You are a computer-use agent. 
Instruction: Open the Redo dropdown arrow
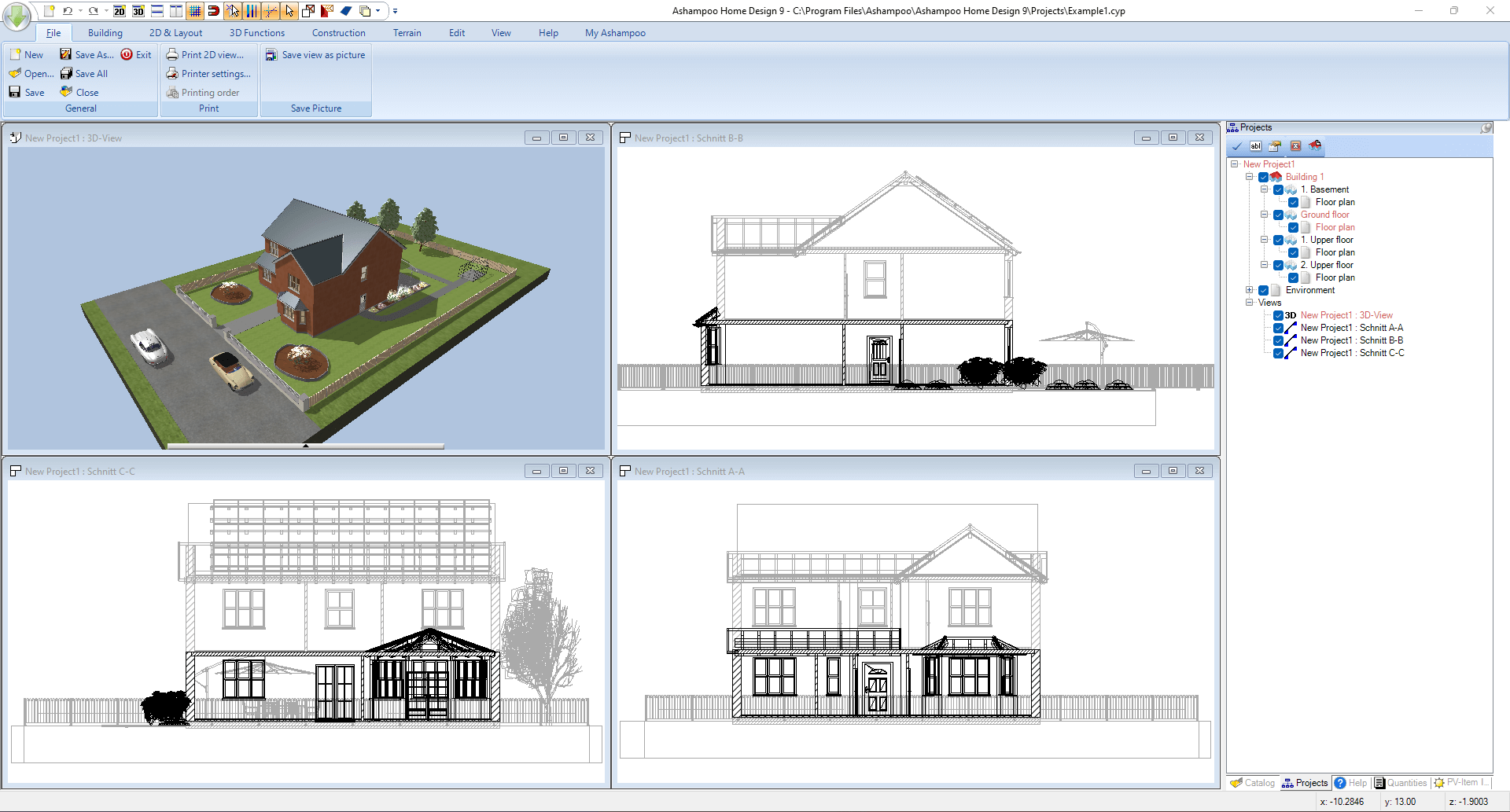click(x=106, y=12)
